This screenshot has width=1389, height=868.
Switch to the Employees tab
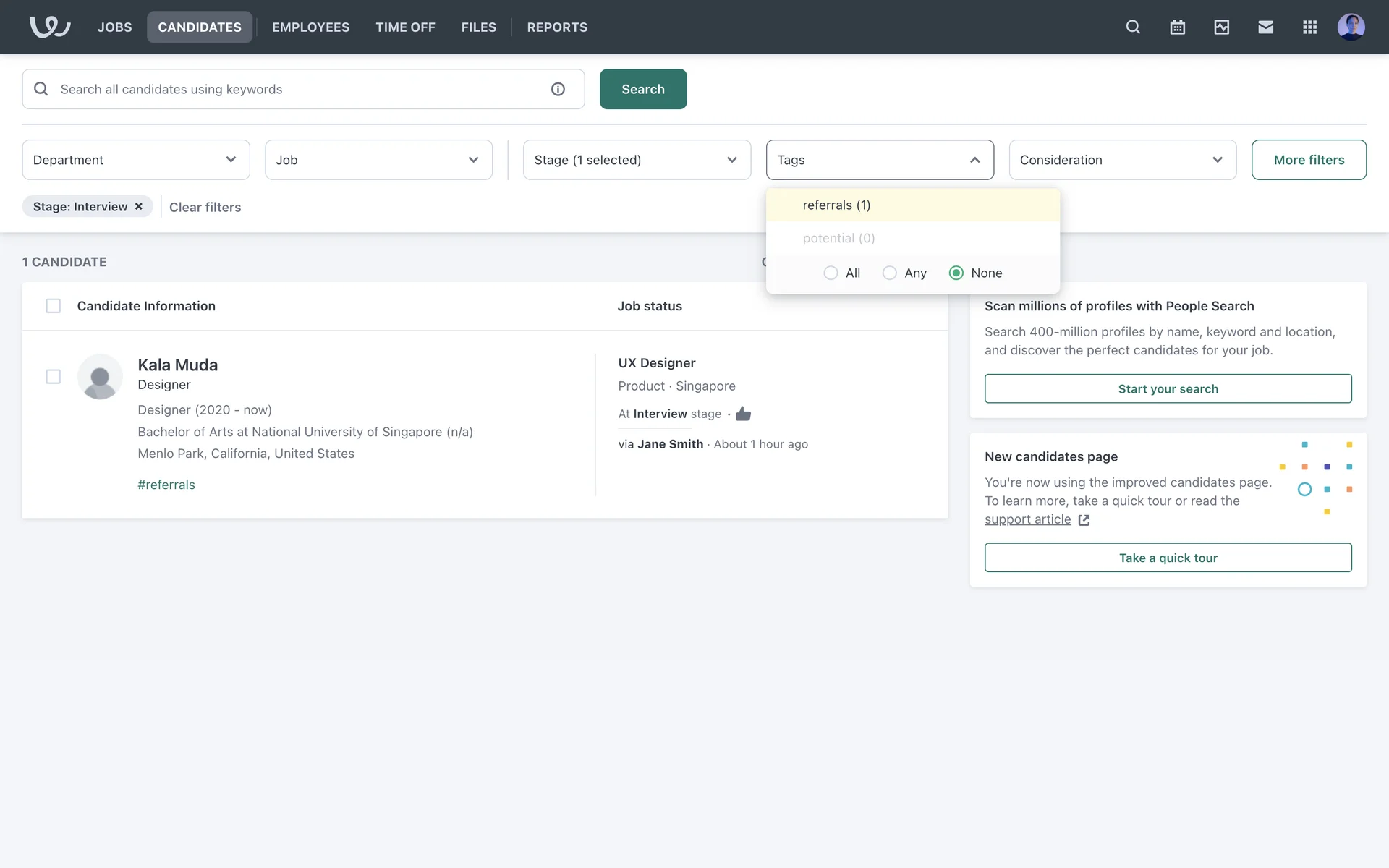click(x=310, y=27)
